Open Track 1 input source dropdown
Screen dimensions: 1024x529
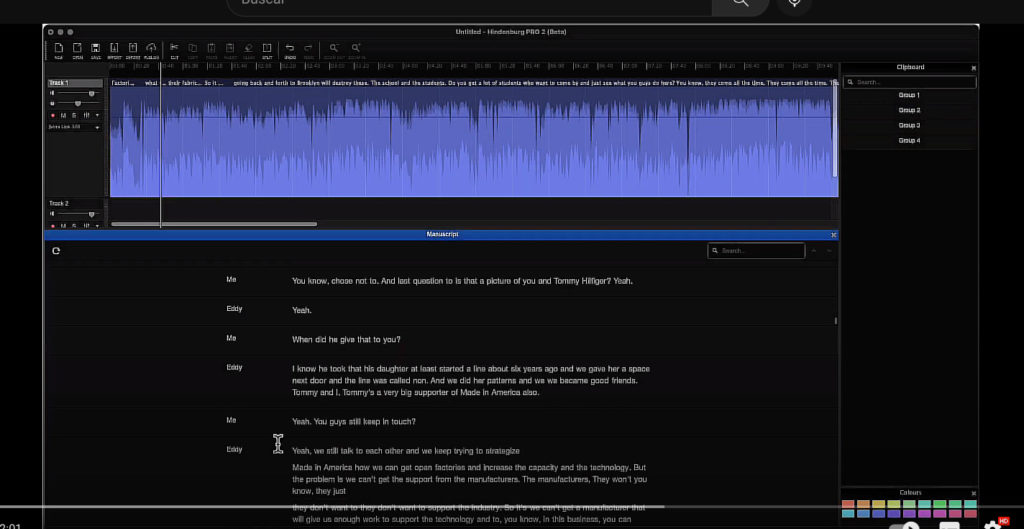point(74,127)
